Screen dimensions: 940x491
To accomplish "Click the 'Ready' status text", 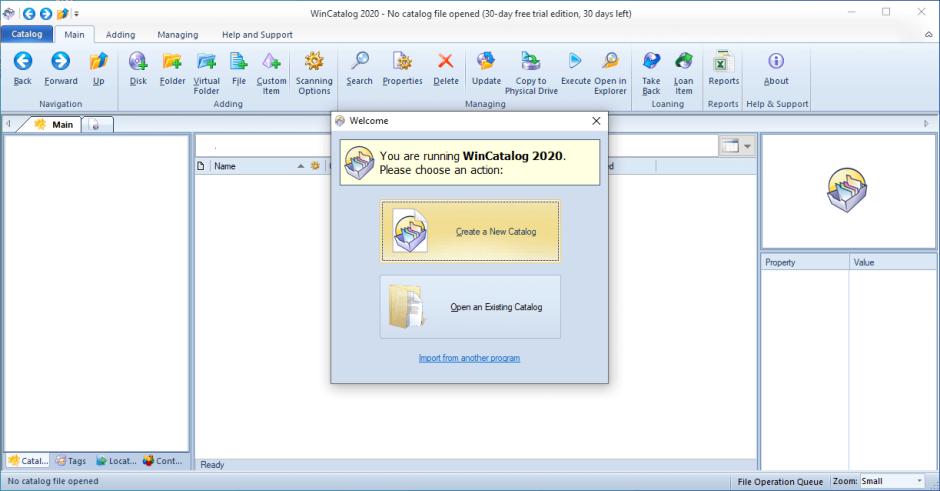I will point(212,465).
